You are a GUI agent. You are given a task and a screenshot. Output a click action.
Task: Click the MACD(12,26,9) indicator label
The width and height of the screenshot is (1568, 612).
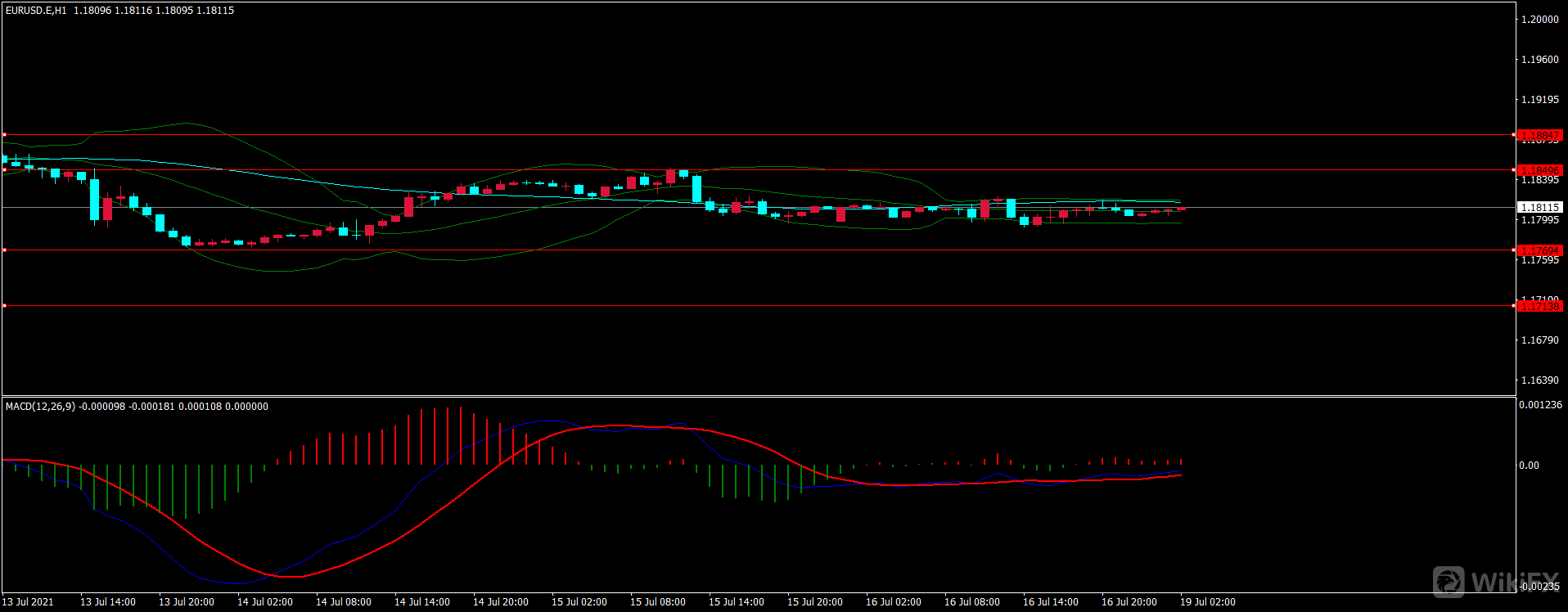[40, 407]
